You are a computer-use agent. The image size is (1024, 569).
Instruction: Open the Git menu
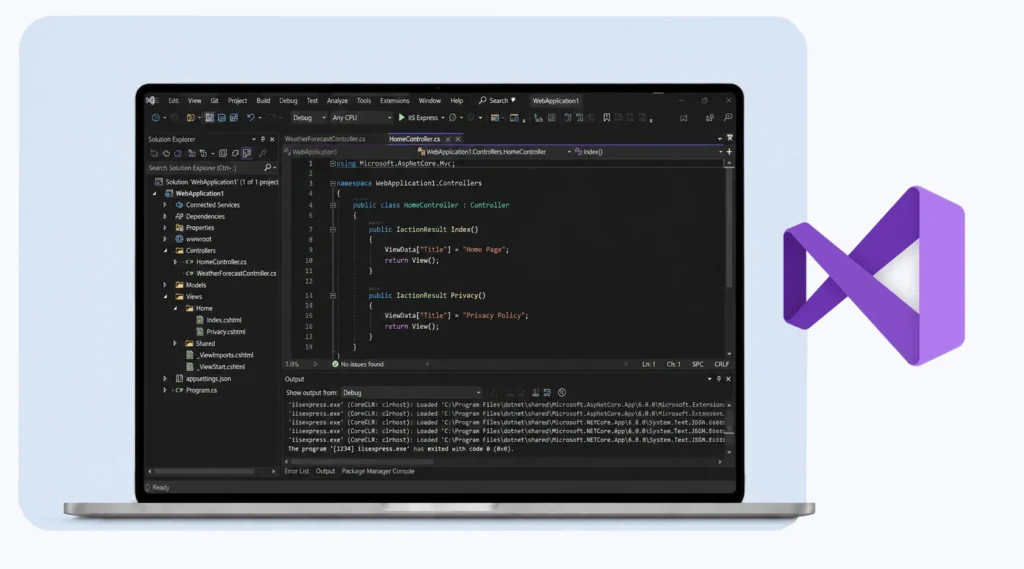tap(214, 101)
